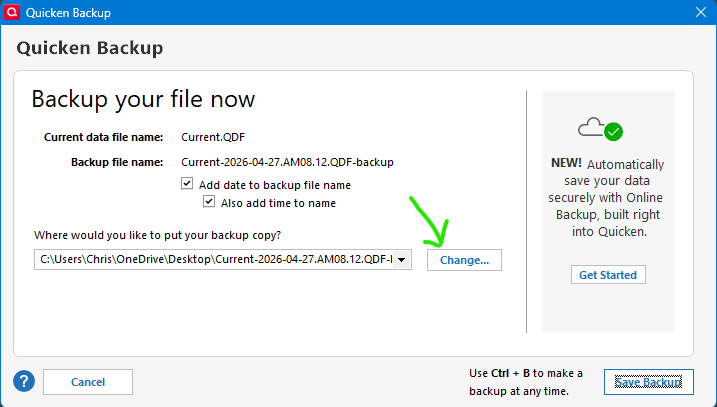This screenshot has width=717, height=407.
Task: Expand the backup location path dropdown arrow
Action: 401,260
